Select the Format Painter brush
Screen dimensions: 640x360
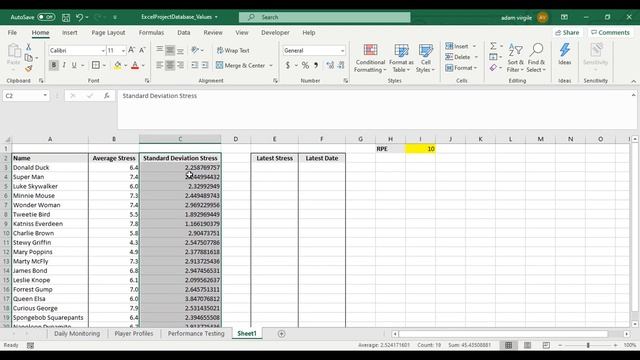(x=29, y=69)
